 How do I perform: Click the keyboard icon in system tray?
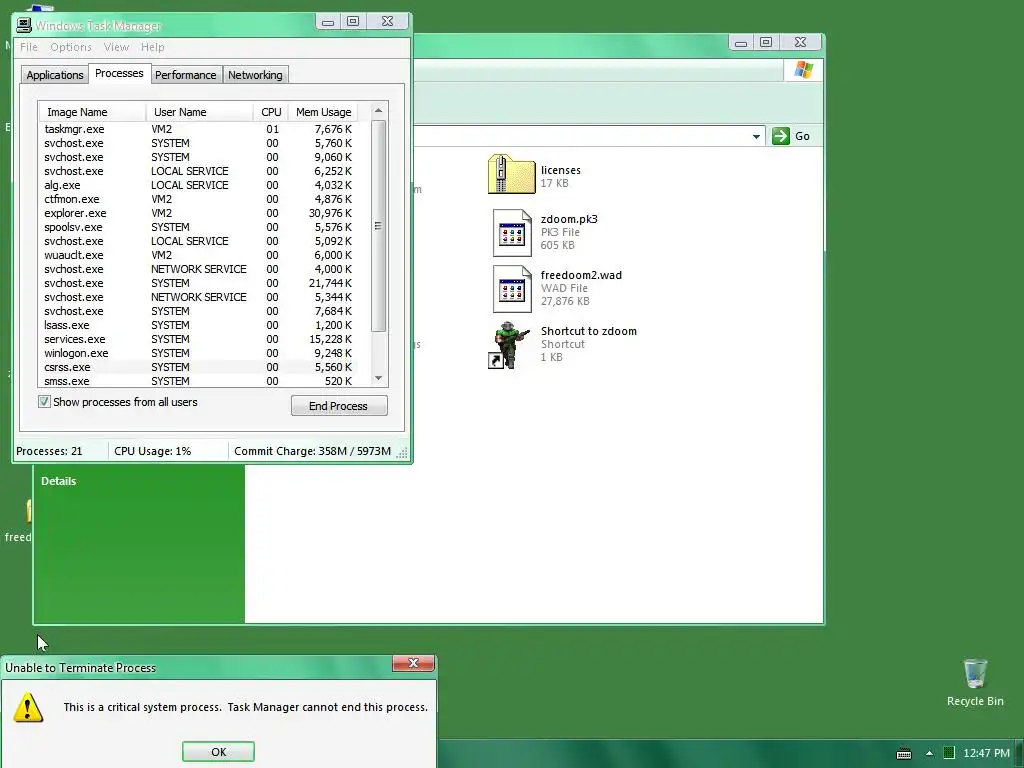point(904,754)
